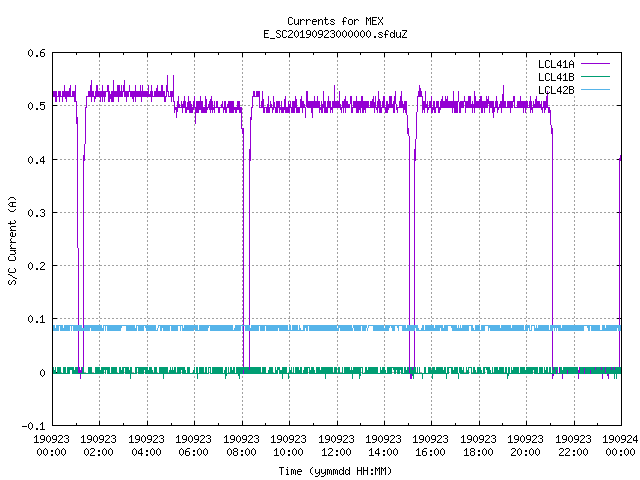Image resolution: width=640 pixels, height=480 pixels.
Task: Click the chart title 'Currents for MEX'
Action: 335,21
